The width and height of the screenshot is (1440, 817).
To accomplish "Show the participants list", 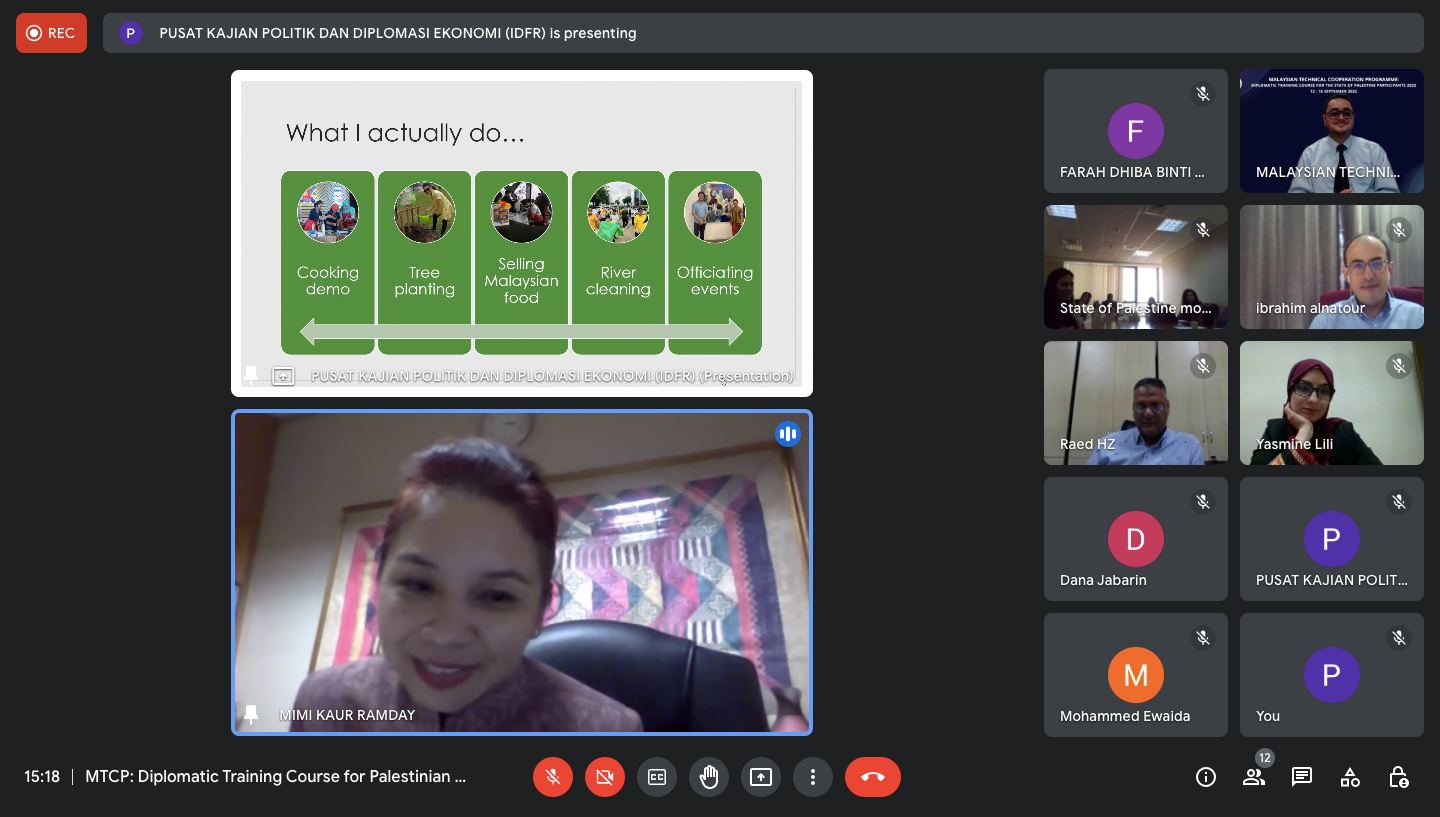I will pos(1254,777).
